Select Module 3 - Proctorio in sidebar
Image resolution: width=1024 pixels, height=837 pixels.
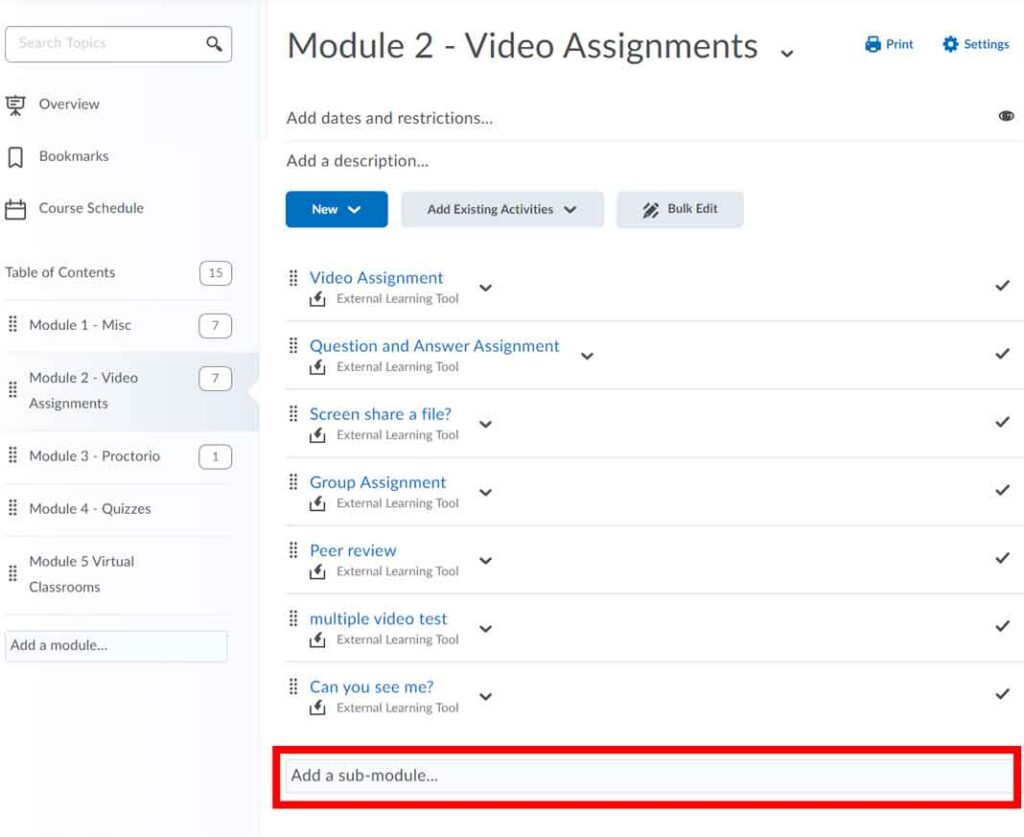[x=94, y=456]
